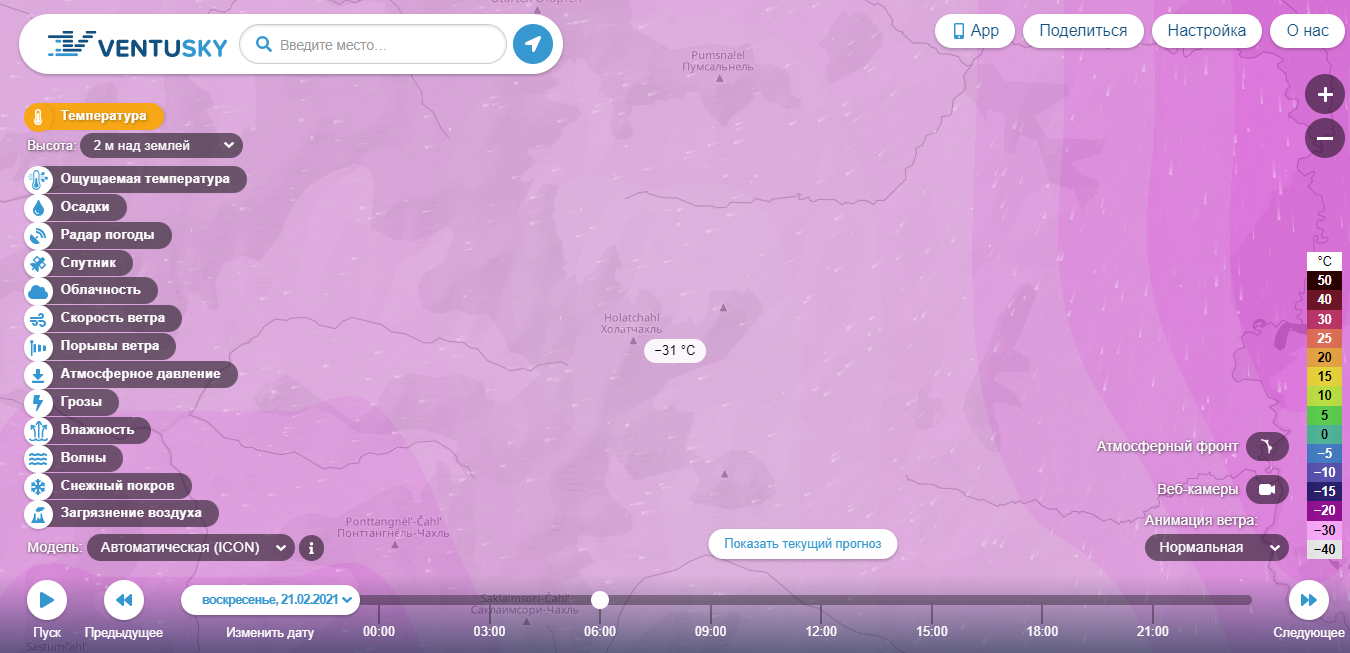The height and width of the screenshot is (653, 1350).
Task: Select the Волны layer
Action: 73,459
